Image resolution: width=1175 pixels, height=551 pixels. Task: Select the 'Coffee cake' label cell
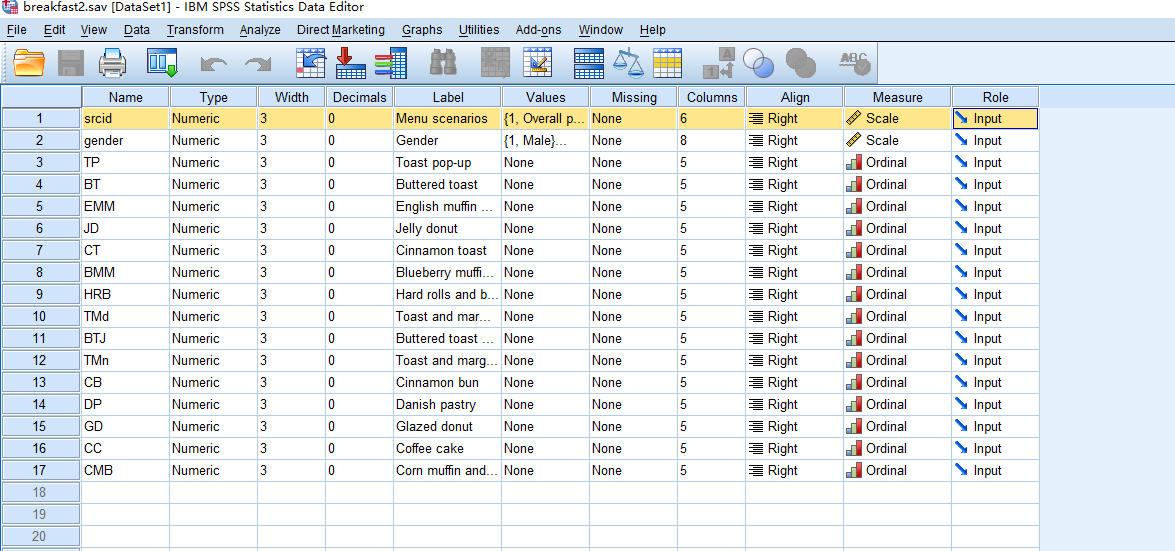(448, 448)
